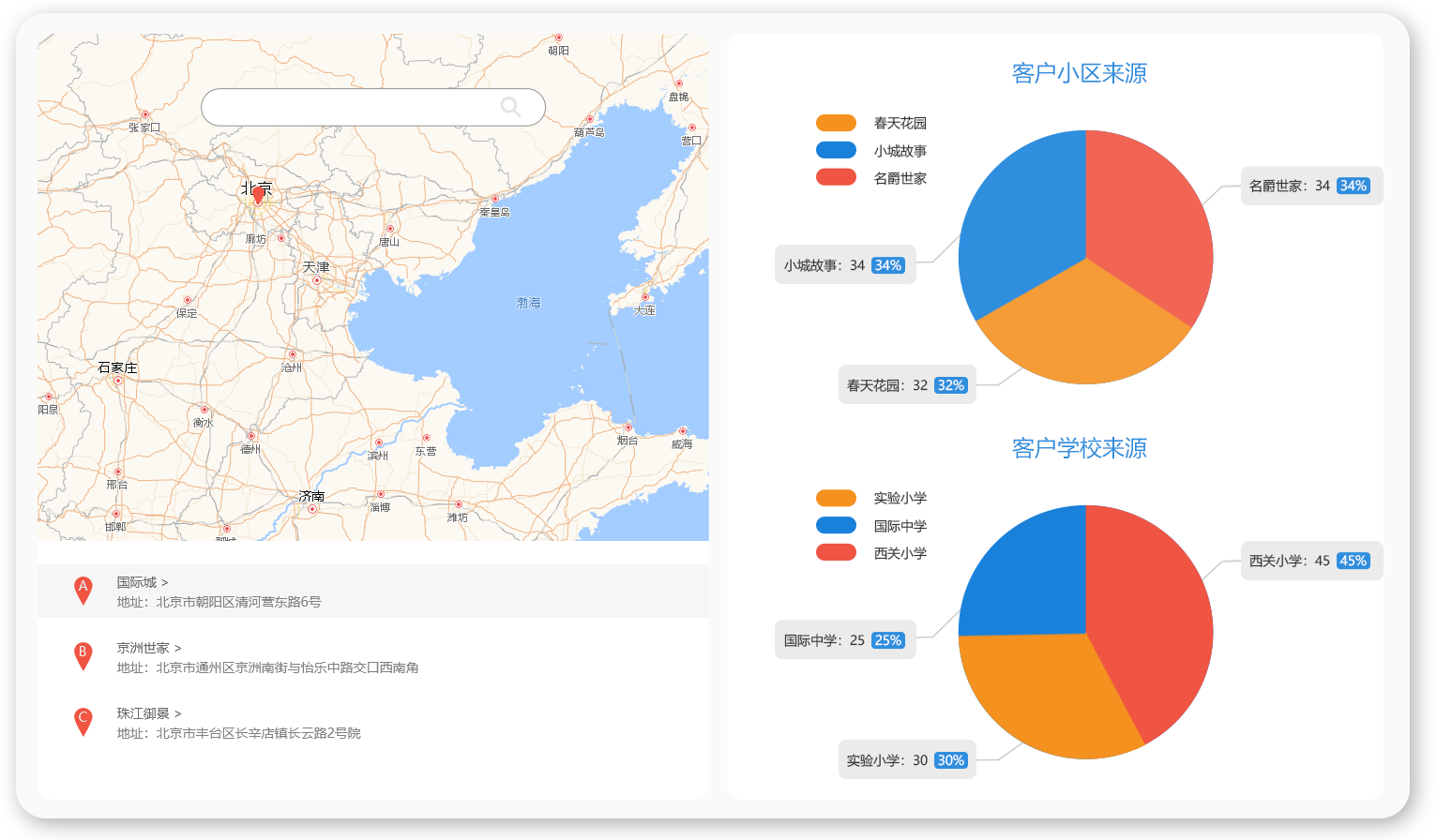Open the 客户小区来源 chart title
Viewport: 1437px width, 840px height.
pyautogui.click(x=1079, y=73)
